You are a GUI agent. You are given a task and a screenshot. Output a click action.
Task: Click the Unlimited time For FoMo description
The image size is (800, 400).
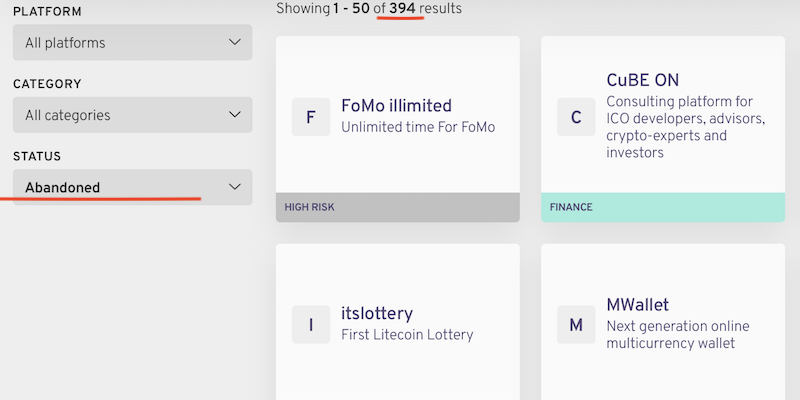tap(418, 128)
